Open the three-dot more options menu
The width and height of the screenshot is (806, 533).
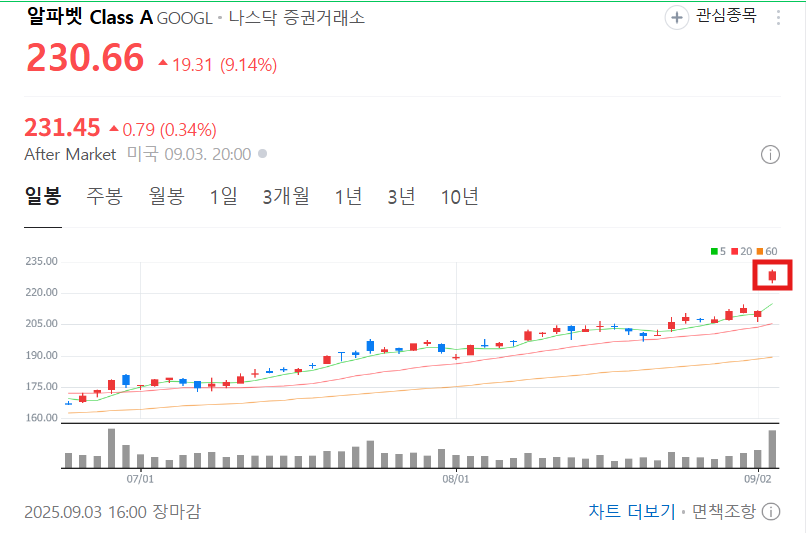(x=778, y=18)
